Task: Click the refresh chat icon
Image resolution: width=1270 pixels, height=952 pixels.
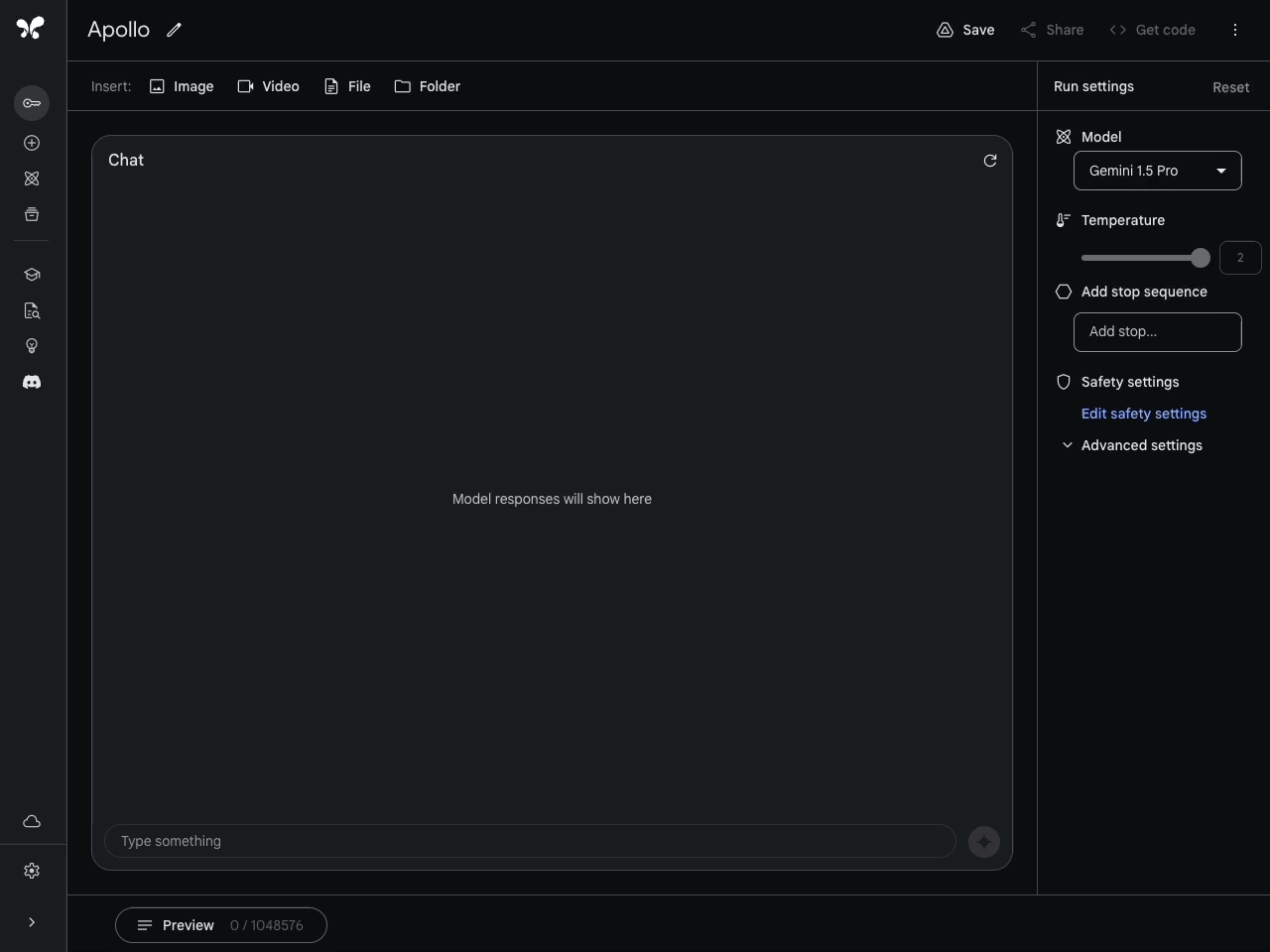Action: 989,161
